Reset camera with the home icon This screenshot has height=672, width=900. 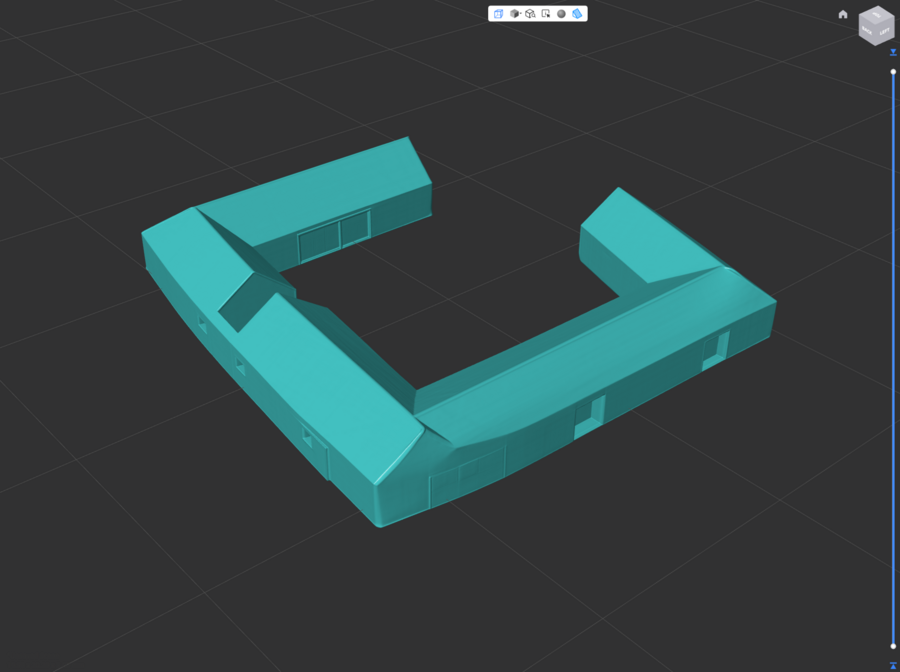pos(843,14)
